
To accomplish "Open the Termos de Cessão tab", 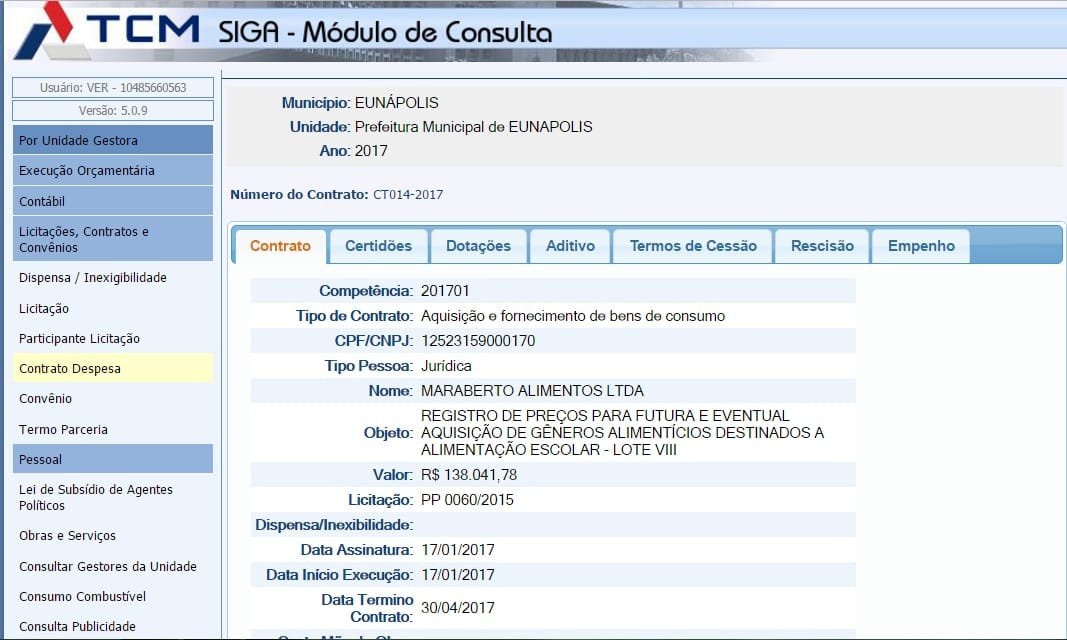I will click(x=693, y=246).
